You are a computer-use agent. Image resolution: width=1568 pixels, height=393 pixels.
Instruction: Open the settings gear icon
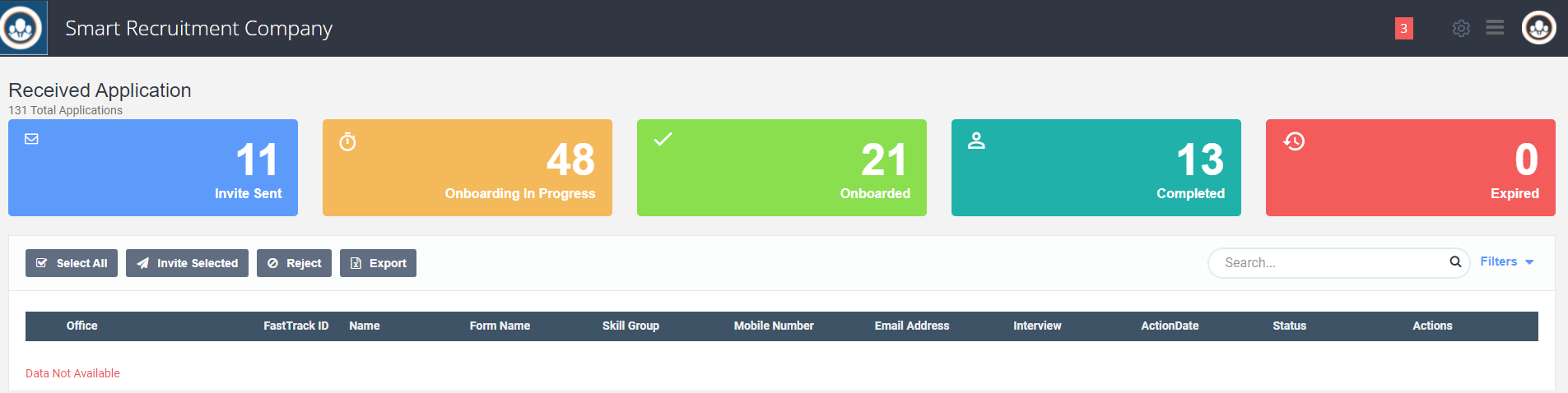coord(1461,28)
